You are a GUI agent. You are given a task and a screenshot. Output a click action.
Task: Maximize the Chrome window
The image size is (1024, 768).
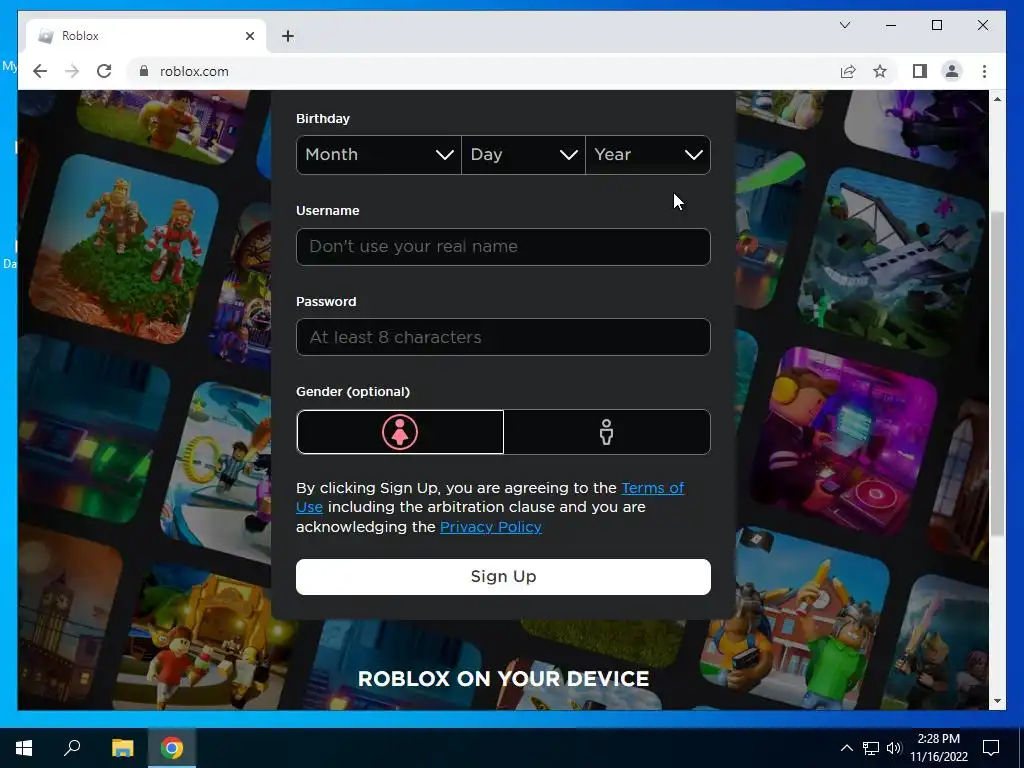point(936,25)
